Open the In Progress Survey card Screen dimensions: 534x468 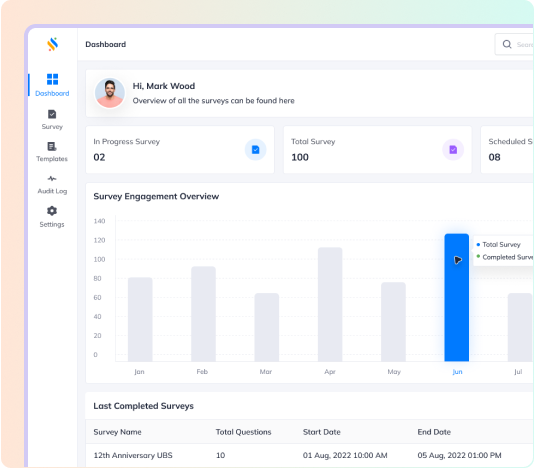(180, 150)
